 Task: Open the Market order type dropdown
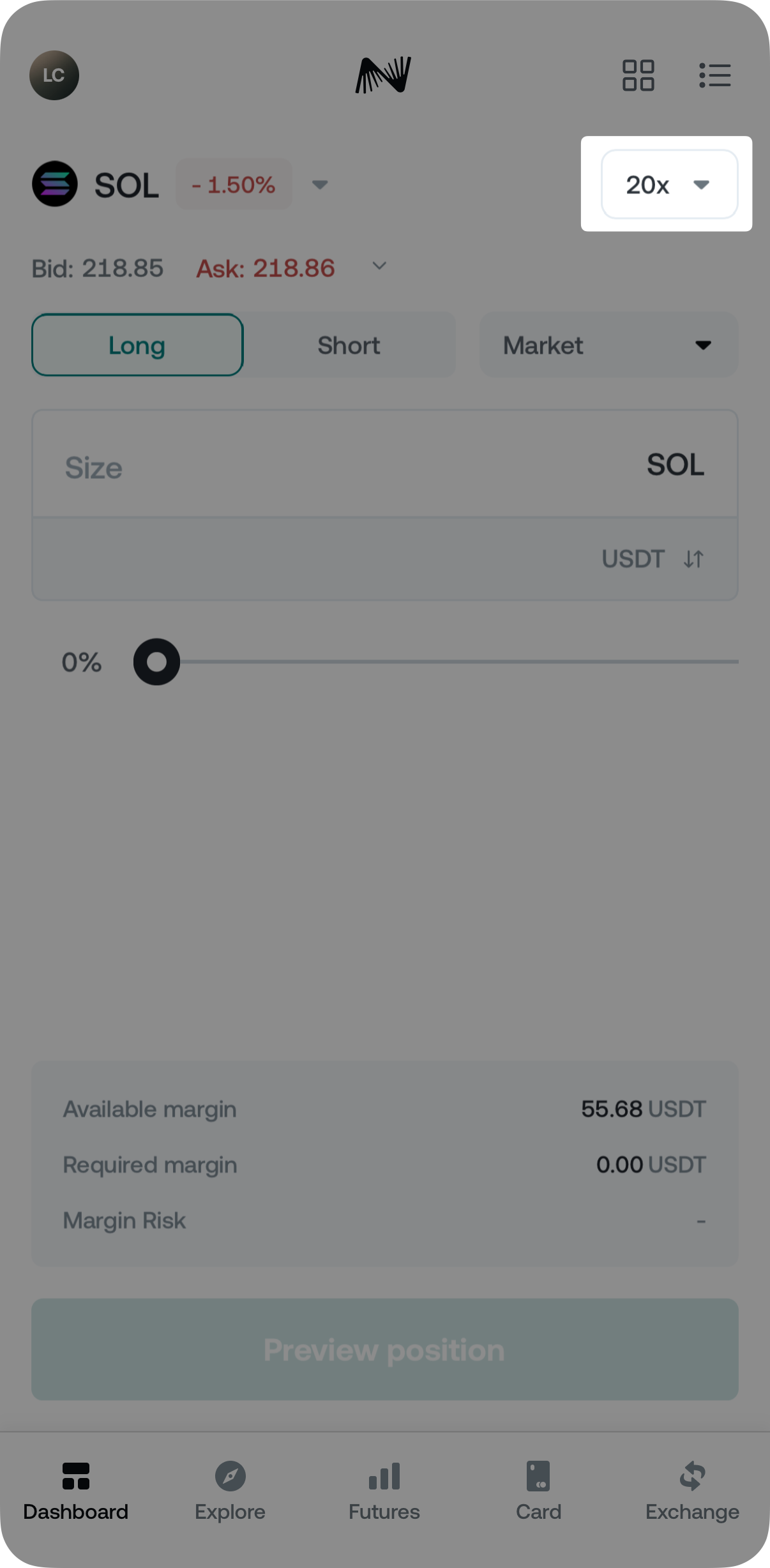tap(608, 345)
